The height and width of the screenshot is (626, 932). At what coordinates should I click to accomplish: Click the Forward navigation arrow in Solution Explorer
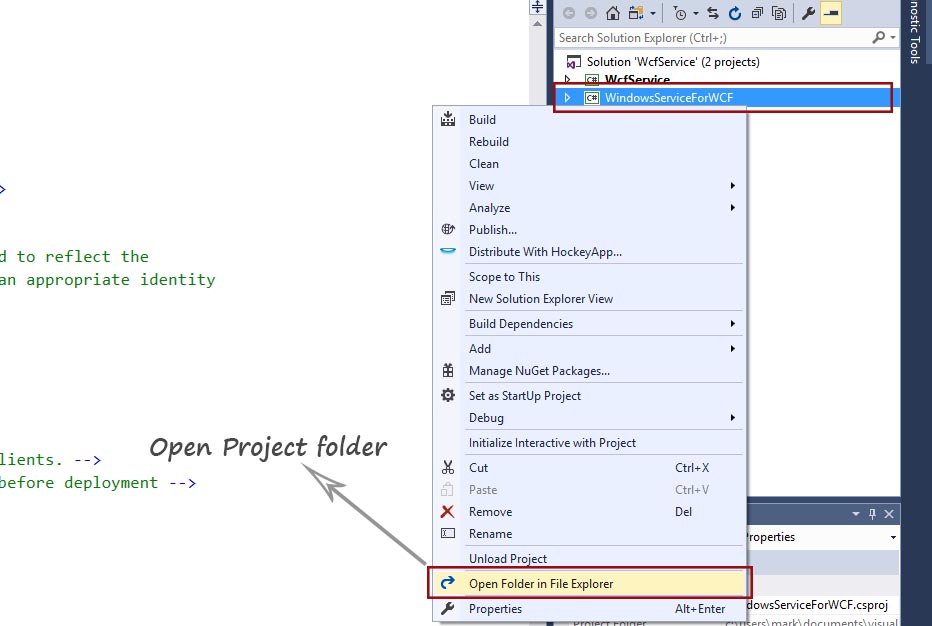coord(591,13)
